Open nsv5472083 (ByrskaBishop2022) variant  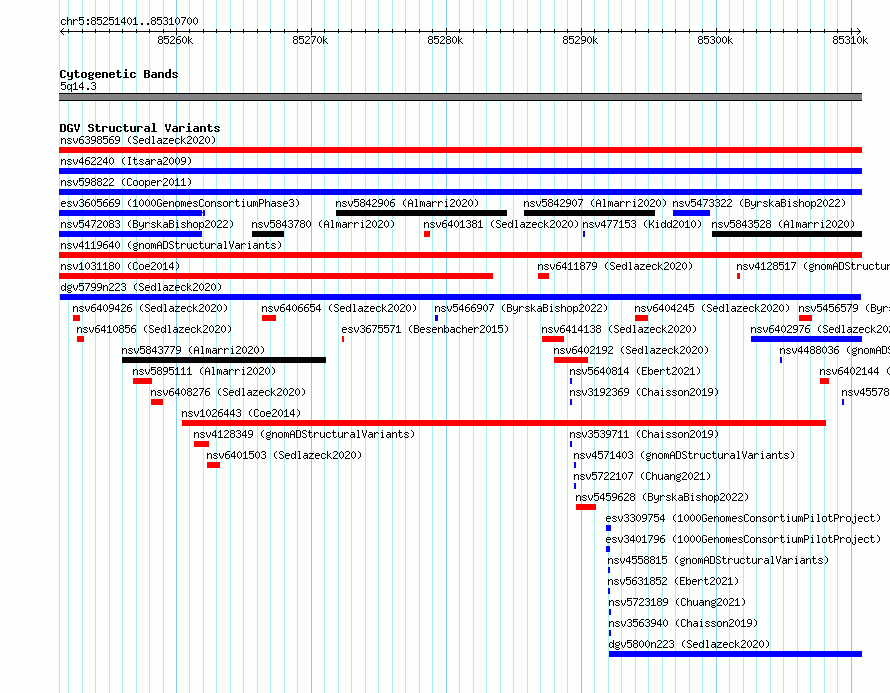(147, 224)
